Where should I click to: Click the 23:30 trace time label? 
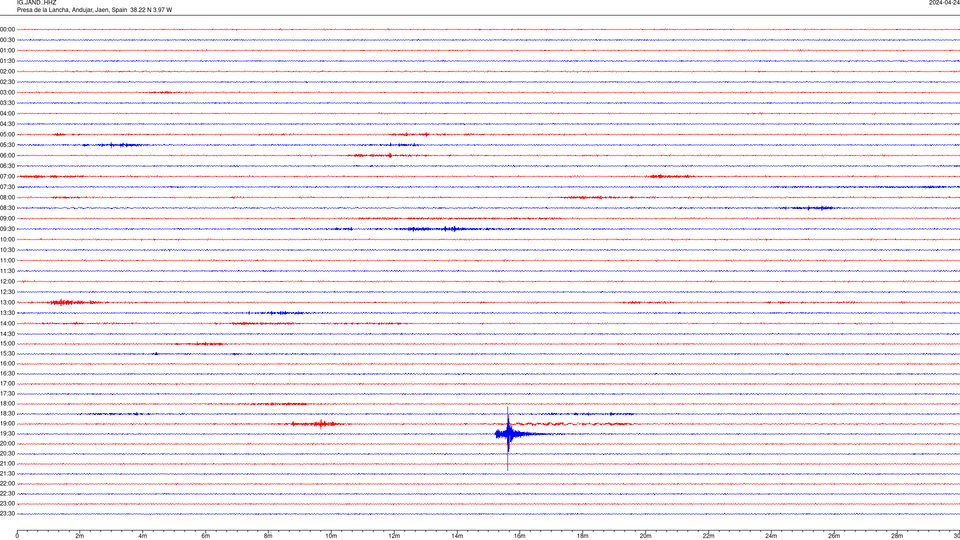click(x=7, y=514)
